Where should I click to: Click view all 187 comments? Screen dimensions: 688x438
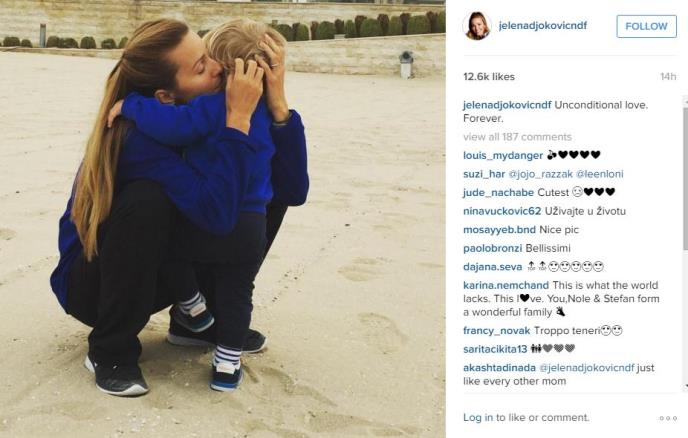point(517,137)
